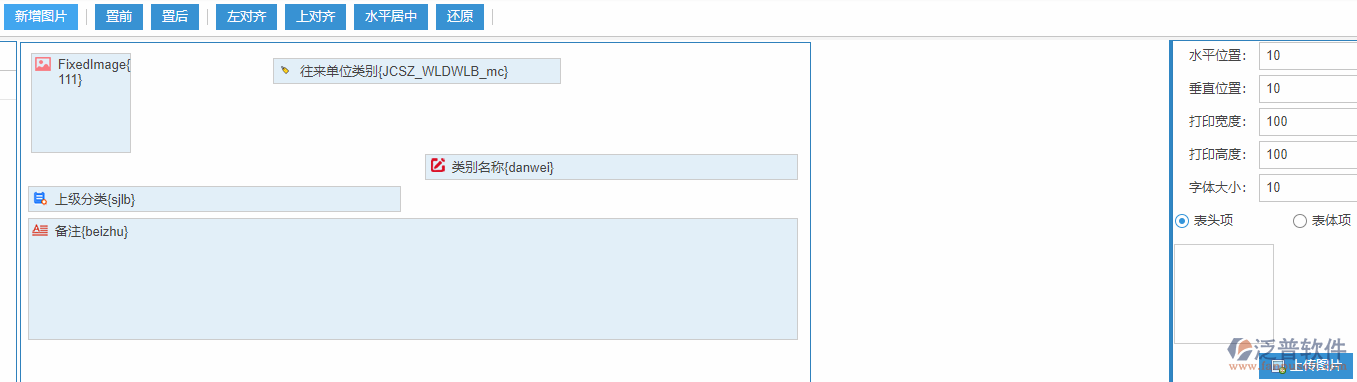Select the 表头项 radio button
The height and width of the screenshot is (382, 1357).
point(1182,221)
